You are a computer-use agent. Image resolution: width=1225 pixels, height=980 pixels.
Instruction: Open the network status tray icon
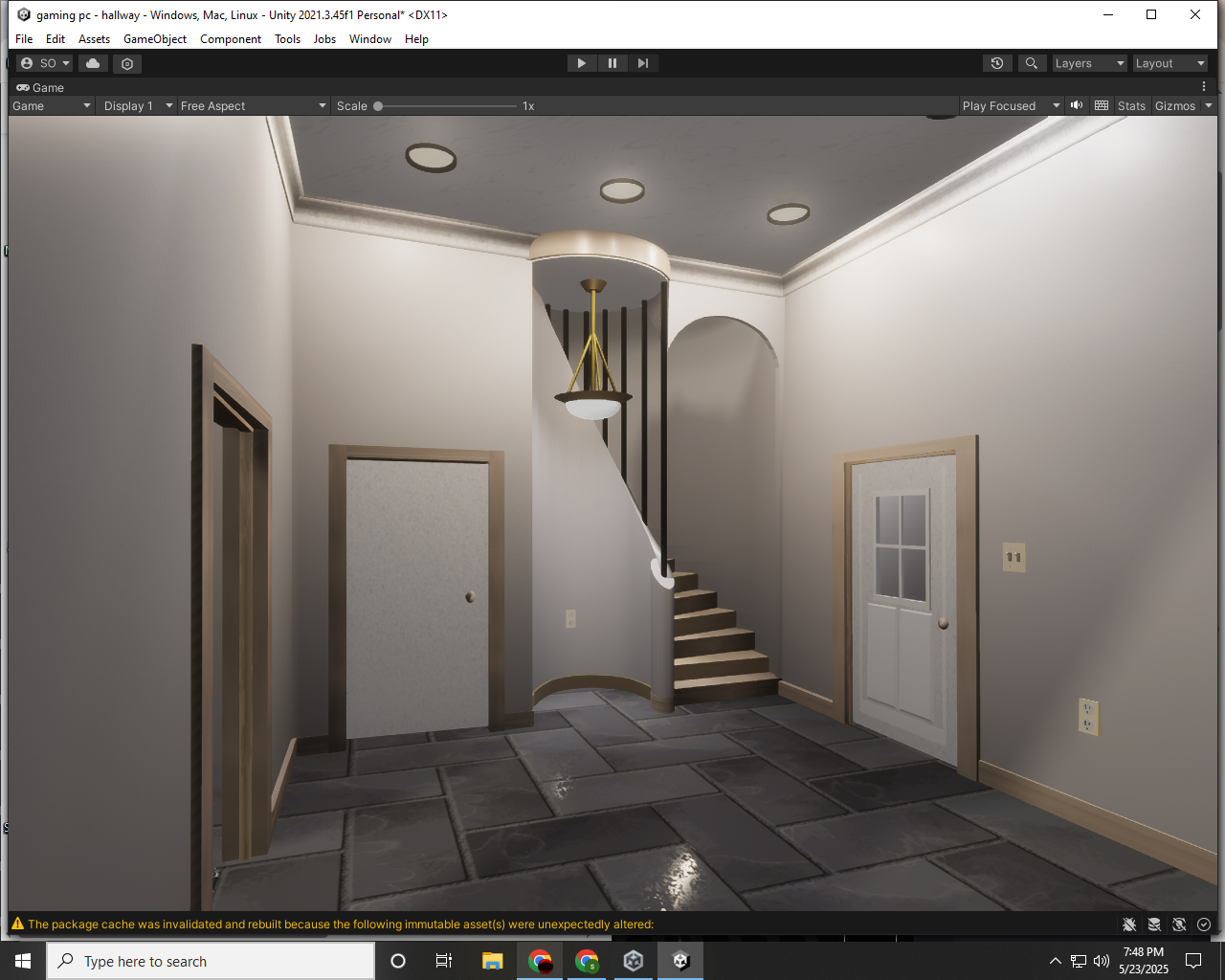pyautogui.click(x=1079, y=961)
